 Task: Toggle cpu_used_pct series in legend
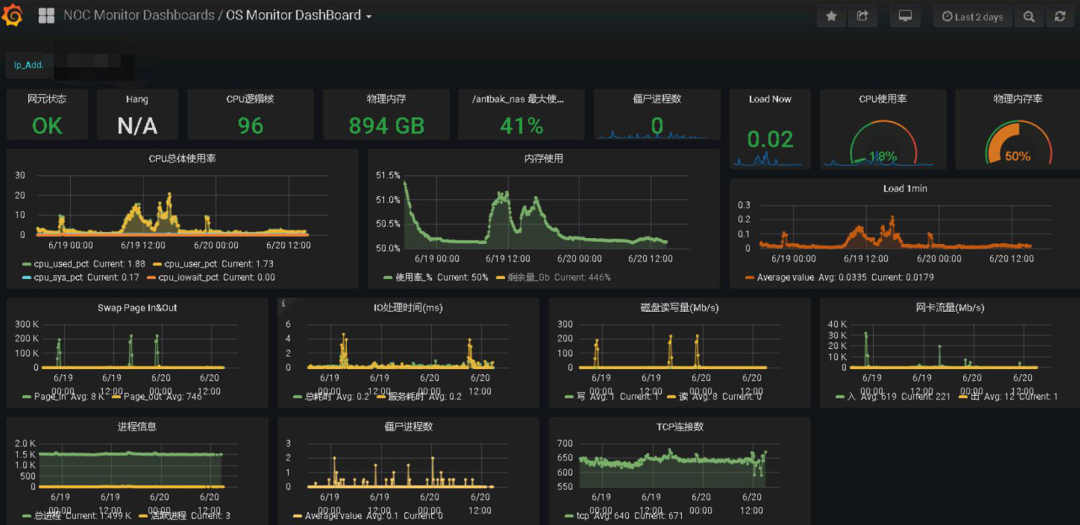coord(60,263)
